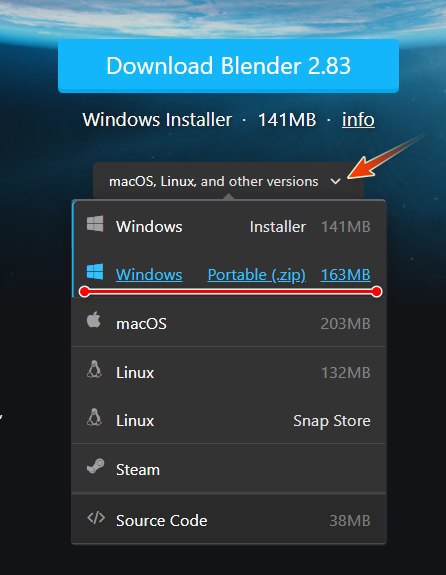Screen dimensions: 446x575
Task: Select Linux Snap Store entry
Action: (229, 420)
